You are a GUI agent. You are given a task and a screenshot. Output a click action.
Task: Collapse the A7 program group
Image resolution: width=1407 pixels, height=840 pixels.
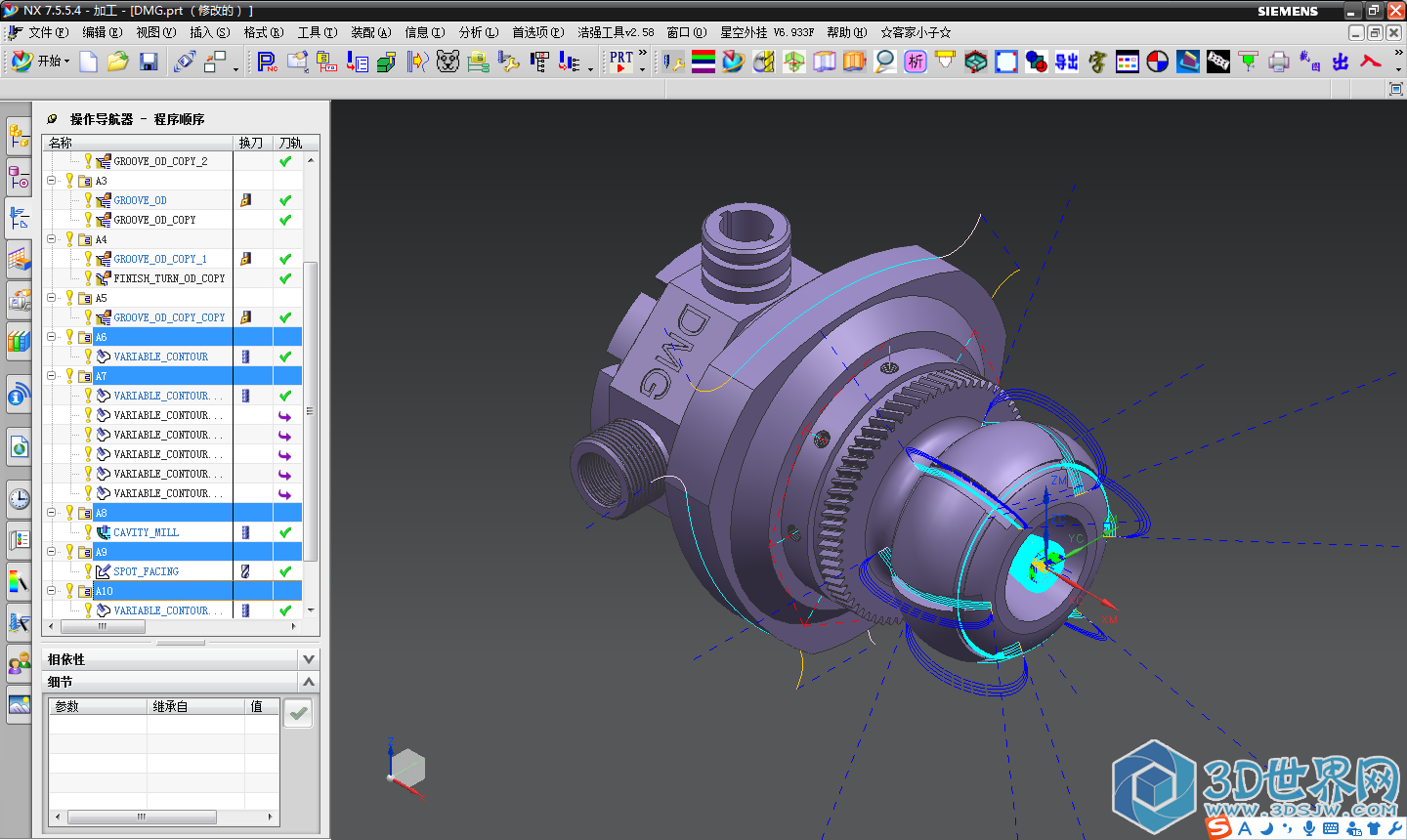52,376
